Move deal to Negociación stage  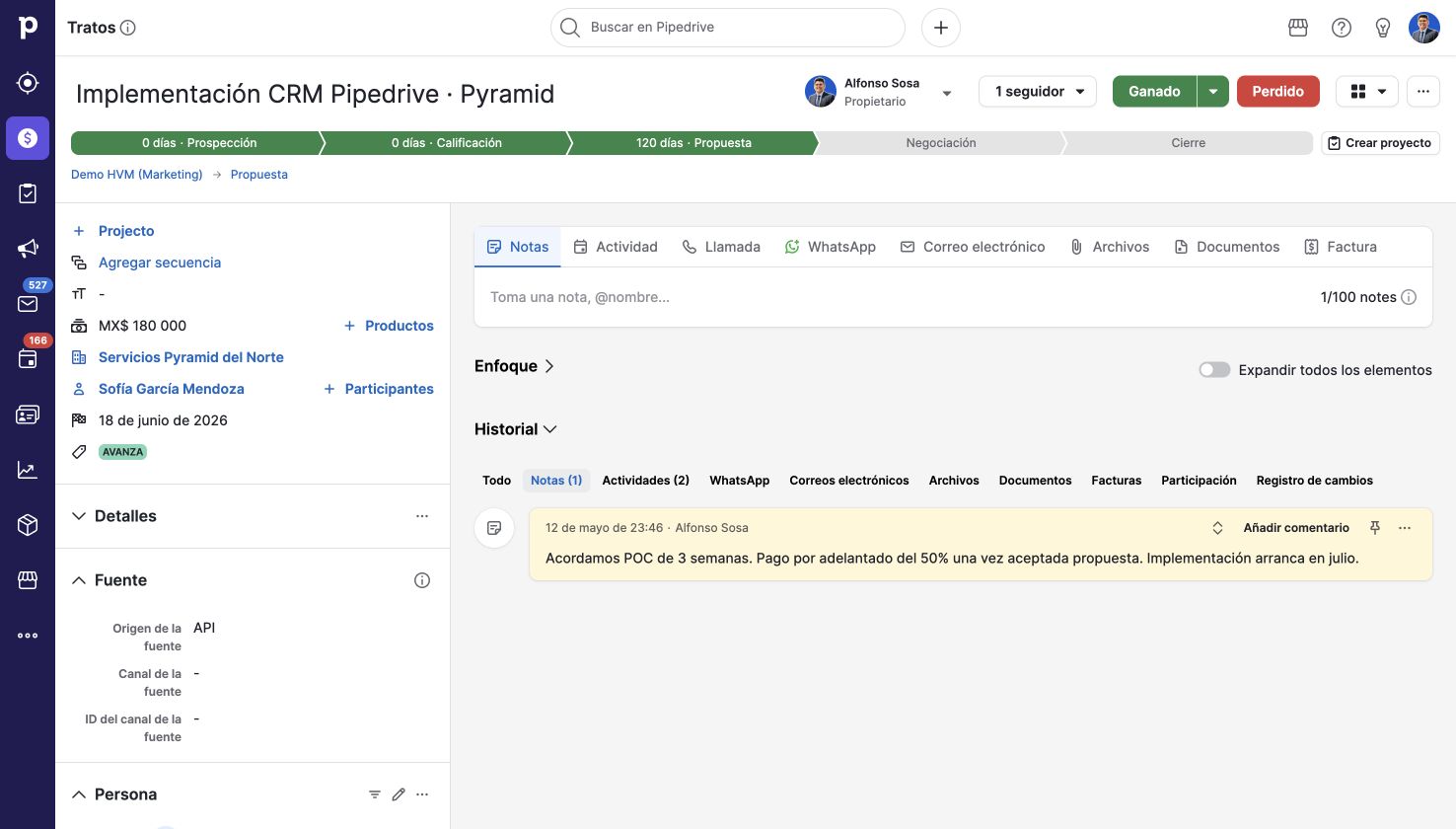click(x=941, y=143)
